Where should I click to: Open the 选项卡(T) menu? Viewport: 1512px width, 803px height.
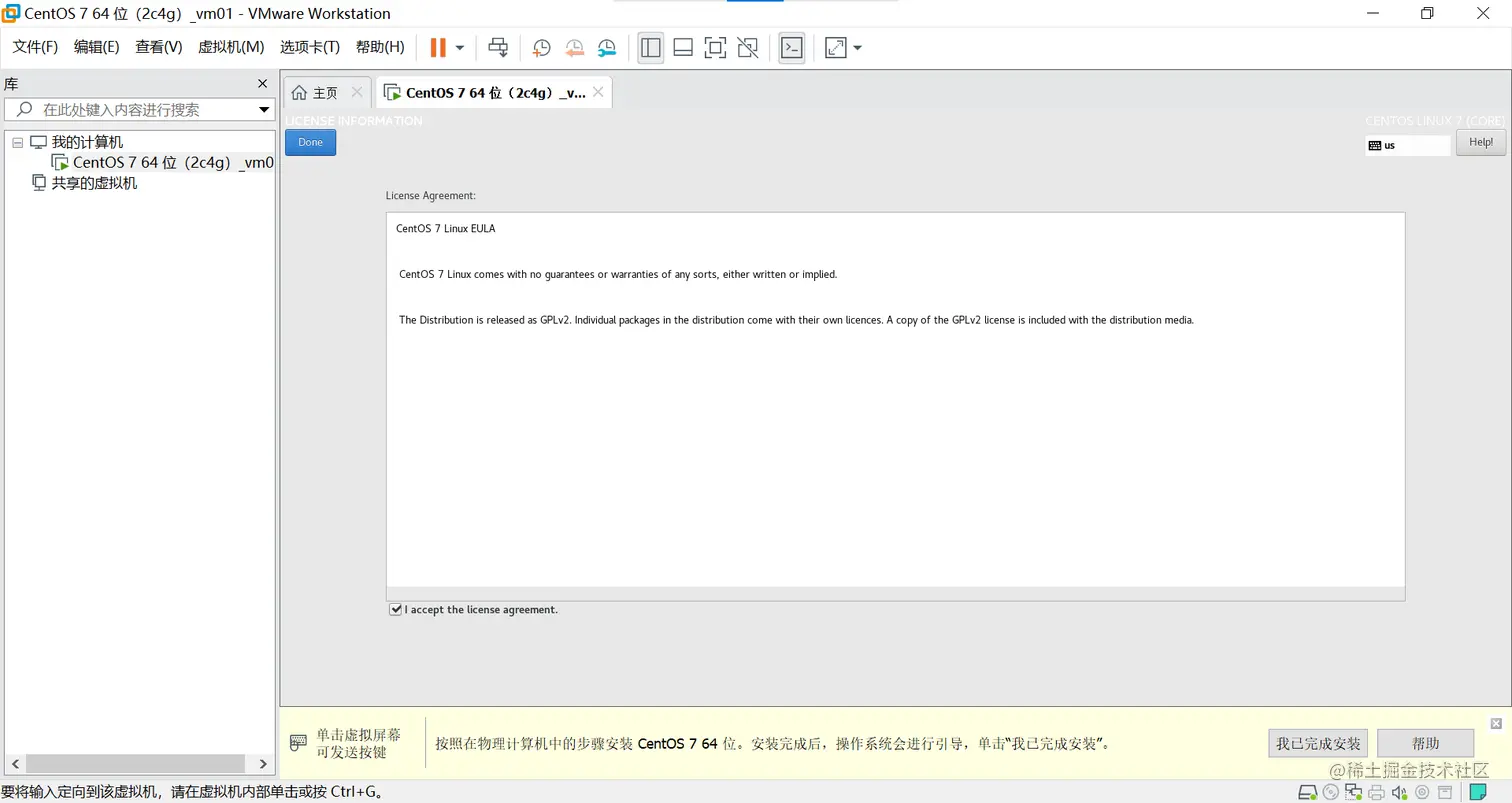310,47
